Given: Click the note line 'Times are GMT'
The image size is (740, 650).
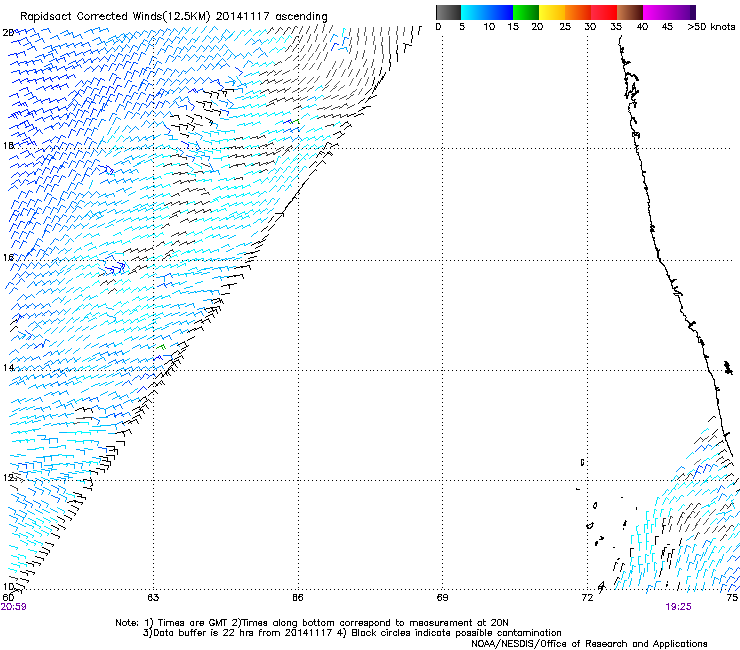Looking at the screenshot, I should [x=192, y=623].
